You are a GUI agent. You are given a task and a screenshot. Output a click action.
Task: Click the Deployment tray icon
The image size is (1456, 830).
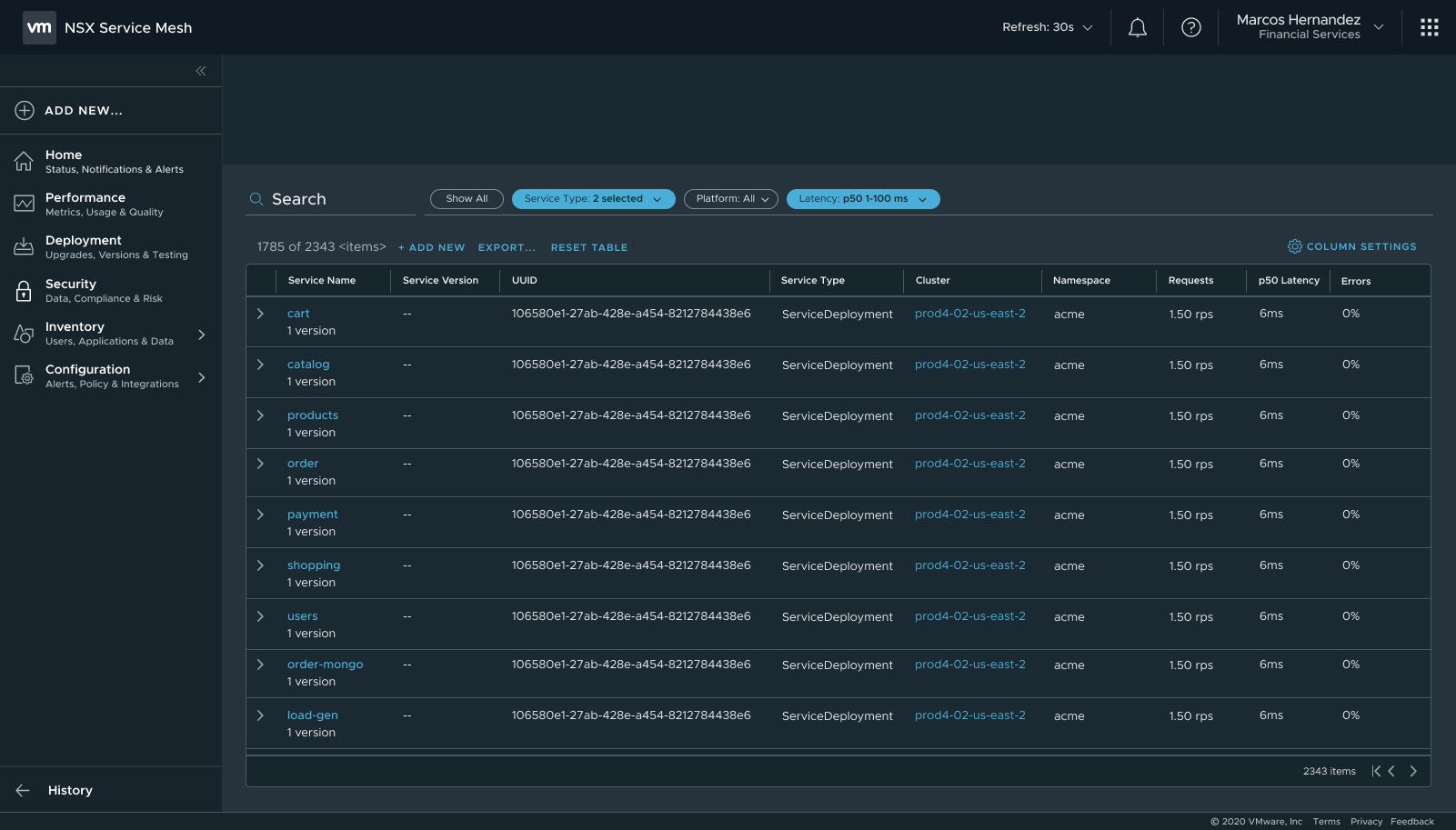[x=24, y=246]
